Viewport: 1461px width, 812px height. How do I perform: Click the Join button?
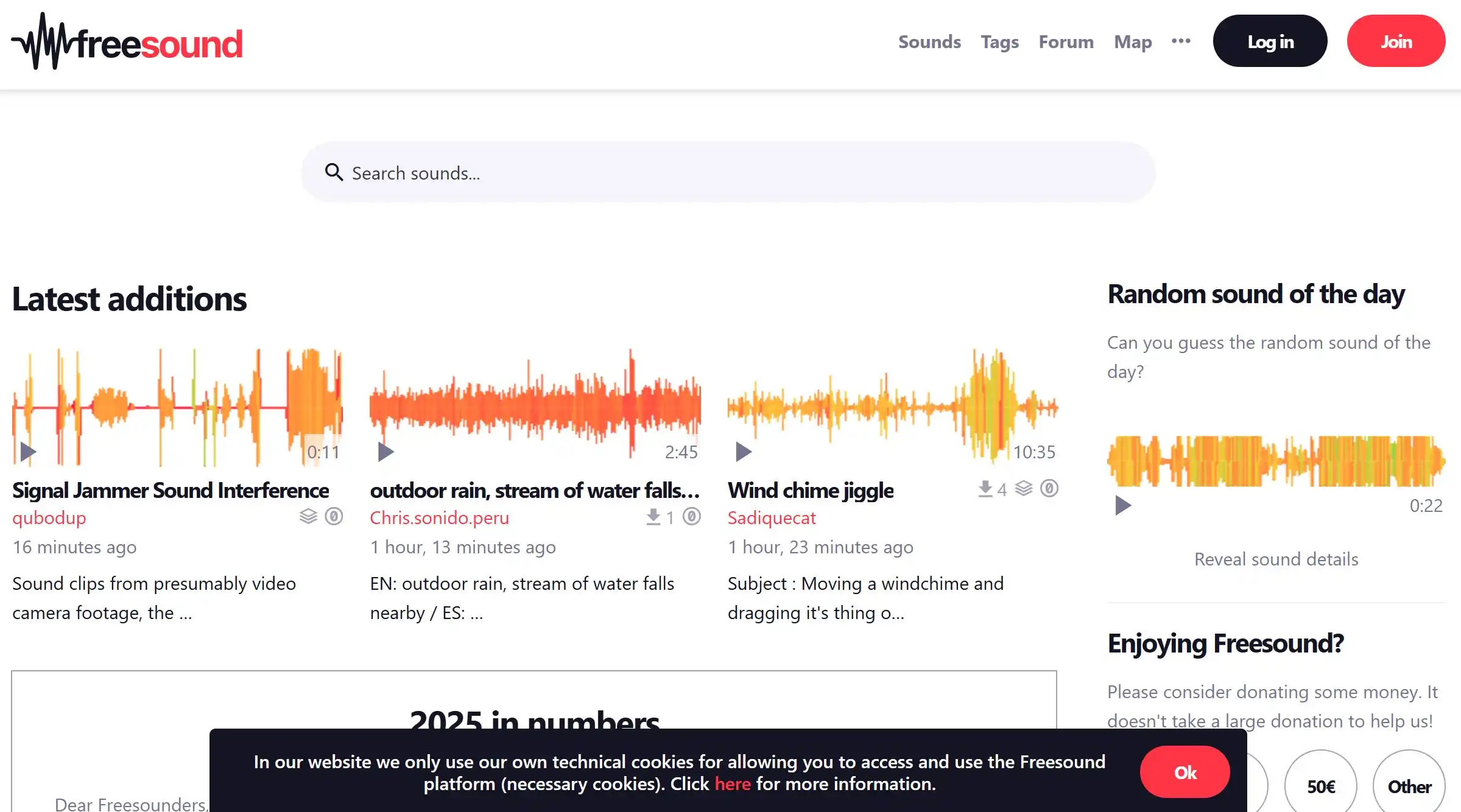click(1396, 41)
